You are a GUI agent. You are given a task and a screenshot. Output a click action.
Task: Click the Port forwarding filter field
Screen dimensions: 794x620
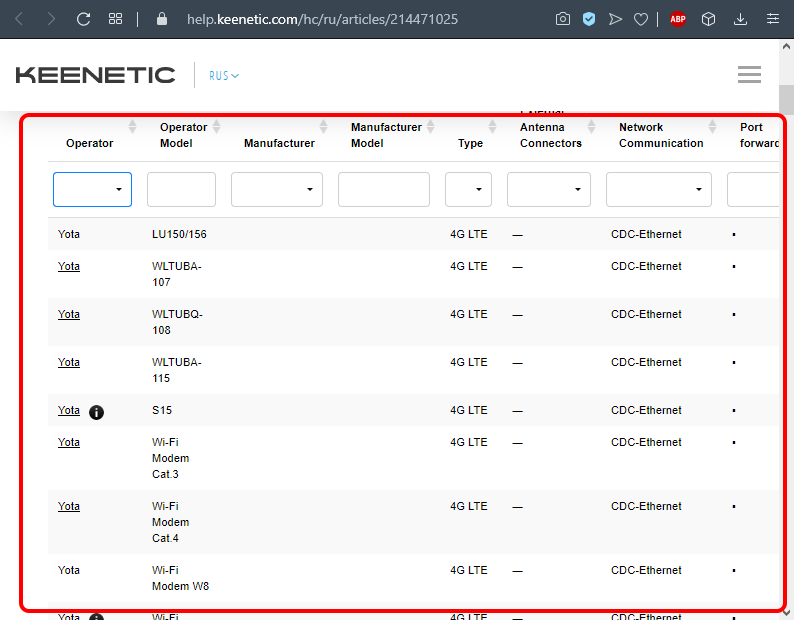753,189
